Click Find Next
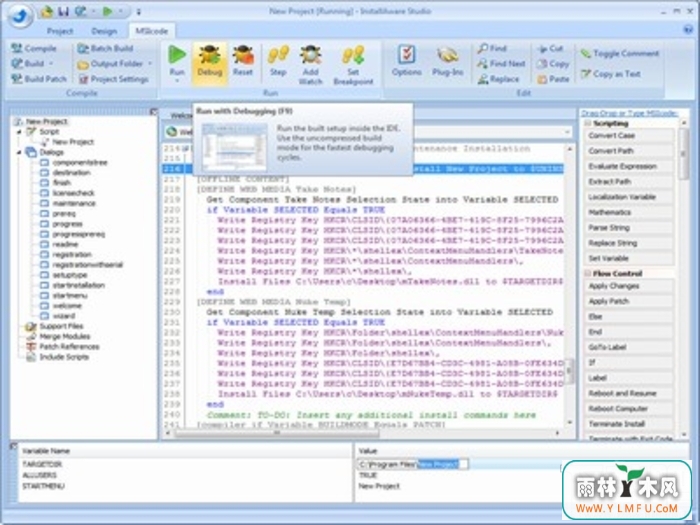 click(501, 63)
